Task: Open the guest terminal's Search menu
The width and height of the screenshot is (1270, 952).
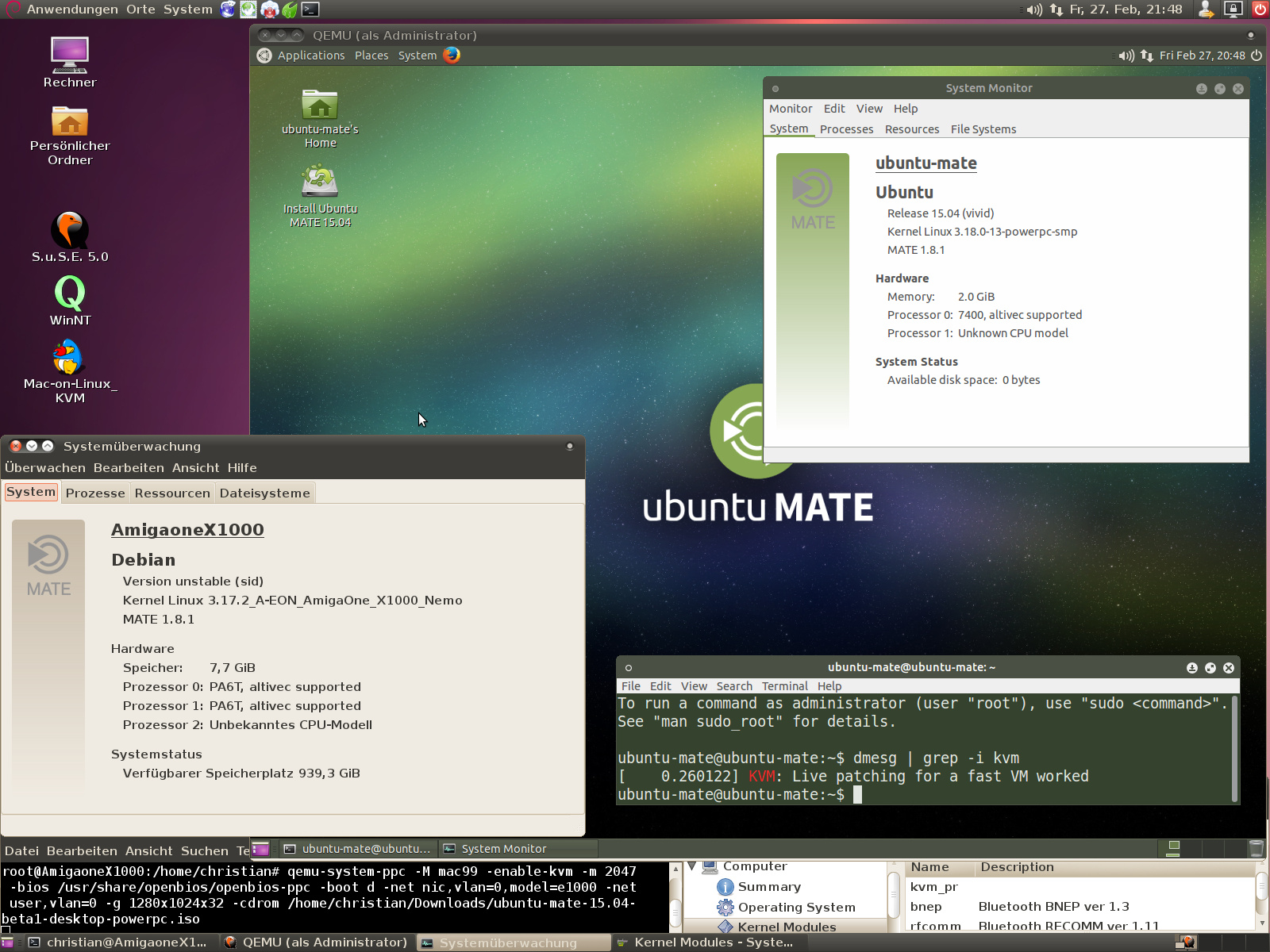Action: [x=733, y=686]
